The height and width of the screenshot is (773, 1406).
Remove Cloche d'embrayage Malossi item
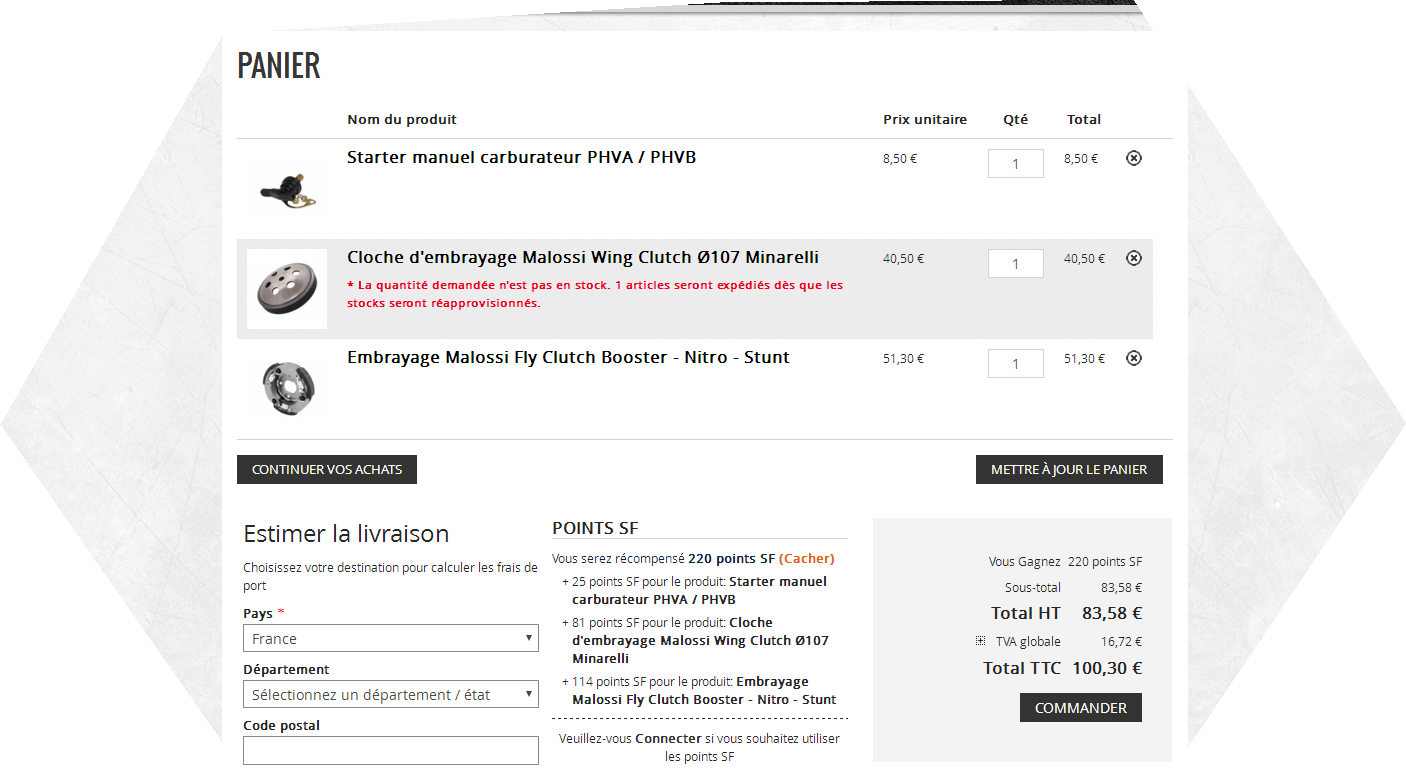[x=1133, y=258]
